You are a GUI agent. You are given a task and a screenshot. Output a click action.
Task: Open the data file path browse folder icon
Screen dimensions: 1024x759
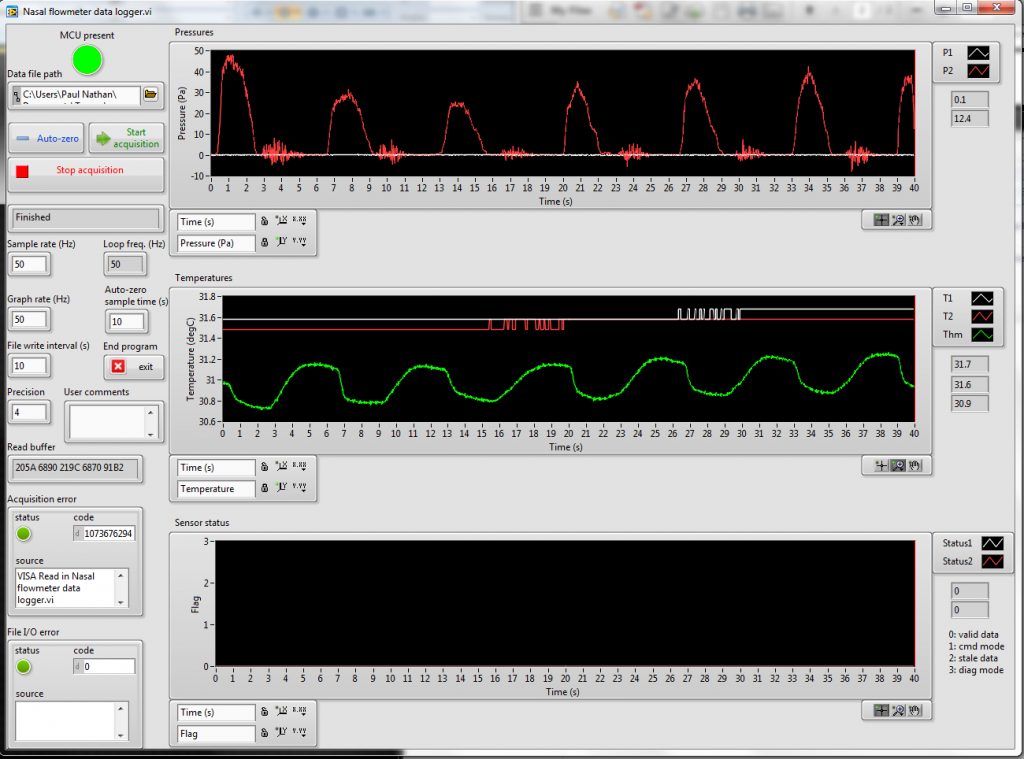click(x=150, y=95)
